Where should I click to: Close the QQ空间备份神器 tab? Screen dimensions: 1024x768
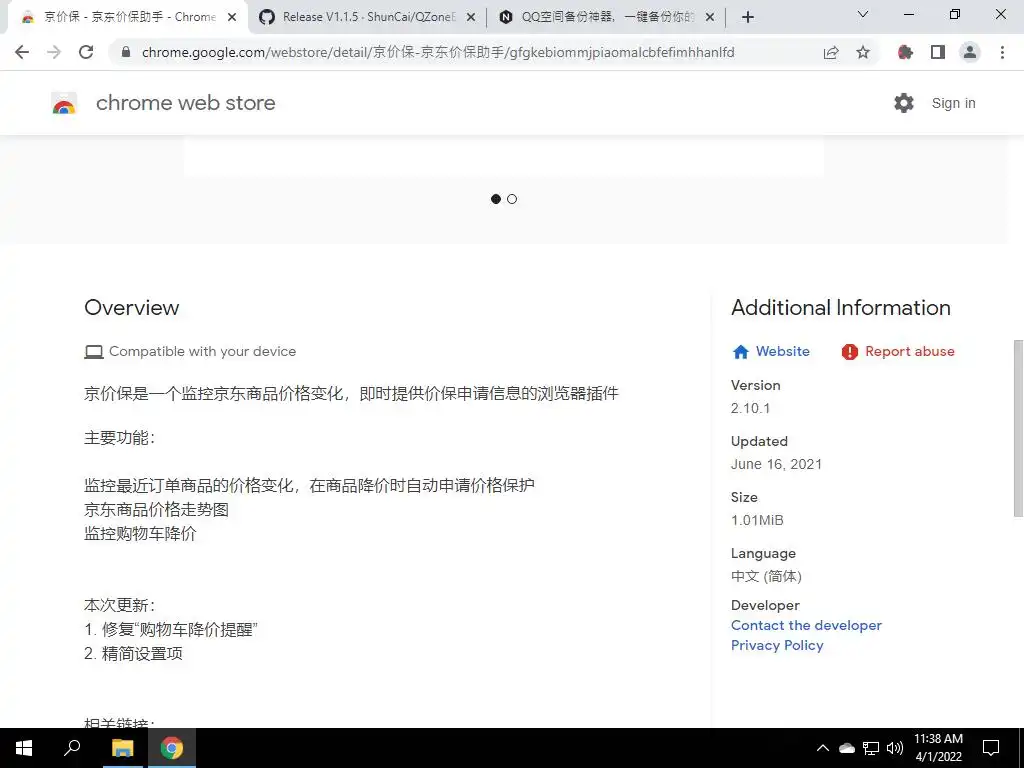point(710,18)
